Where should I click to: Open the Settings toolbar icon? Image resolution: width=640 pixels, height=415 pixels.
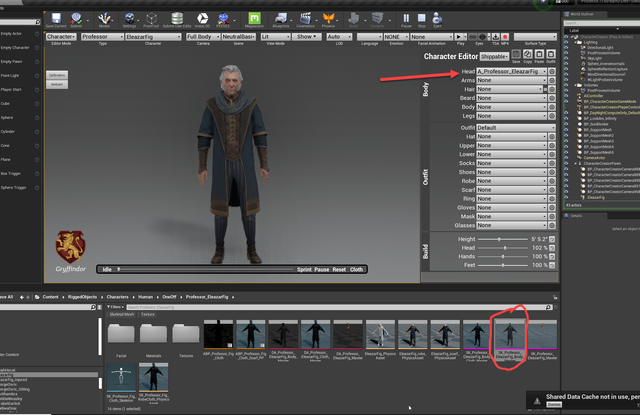(x=130, y=18)
